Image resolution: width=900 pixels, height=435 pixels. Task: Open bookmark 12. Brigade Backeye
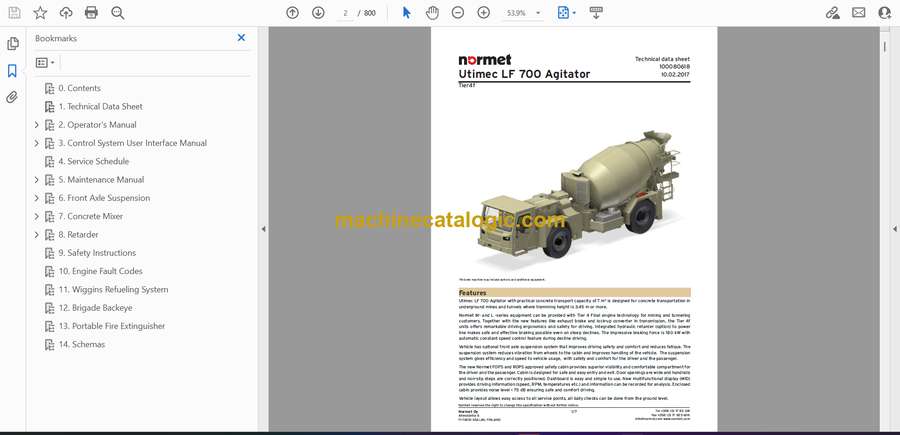[x=95, y=308]
